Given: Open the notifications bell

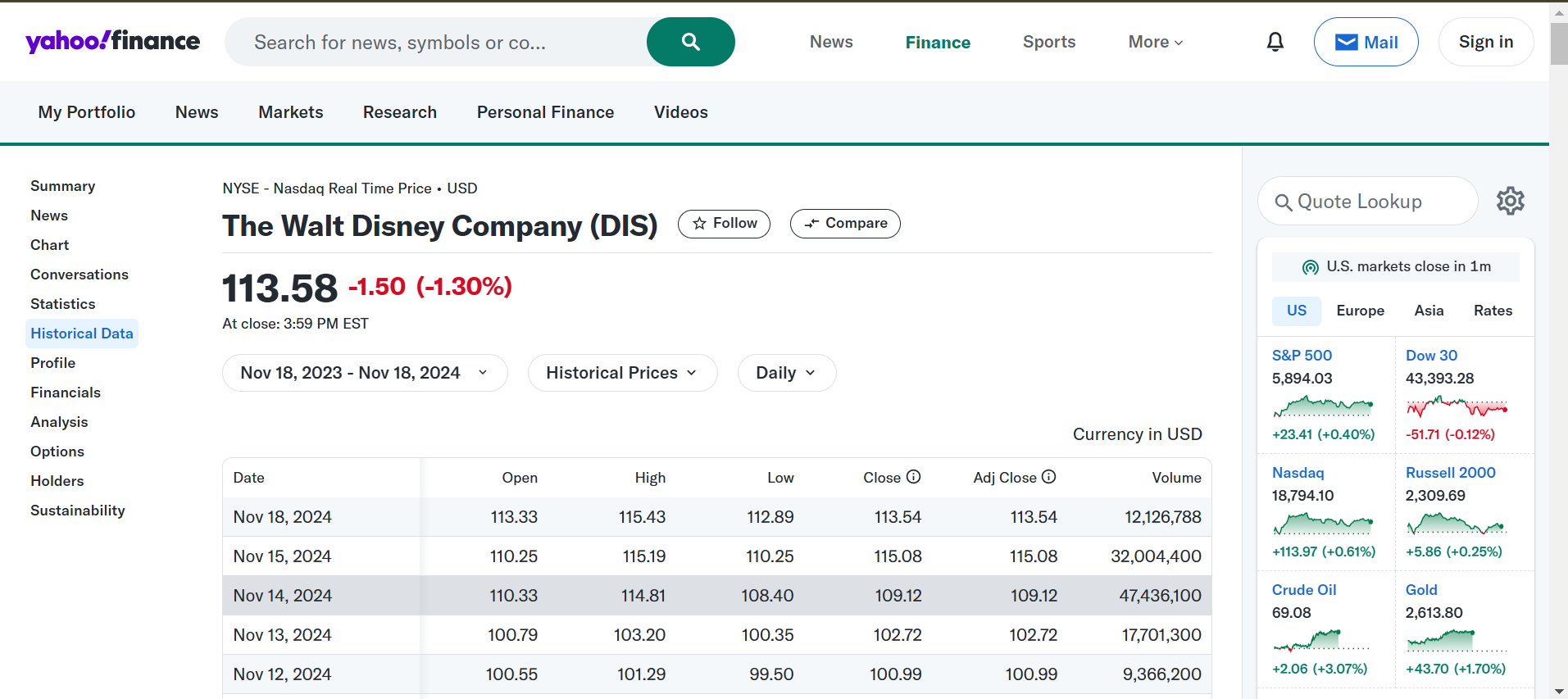Looking at the screenshot, I should (1275, 42).
